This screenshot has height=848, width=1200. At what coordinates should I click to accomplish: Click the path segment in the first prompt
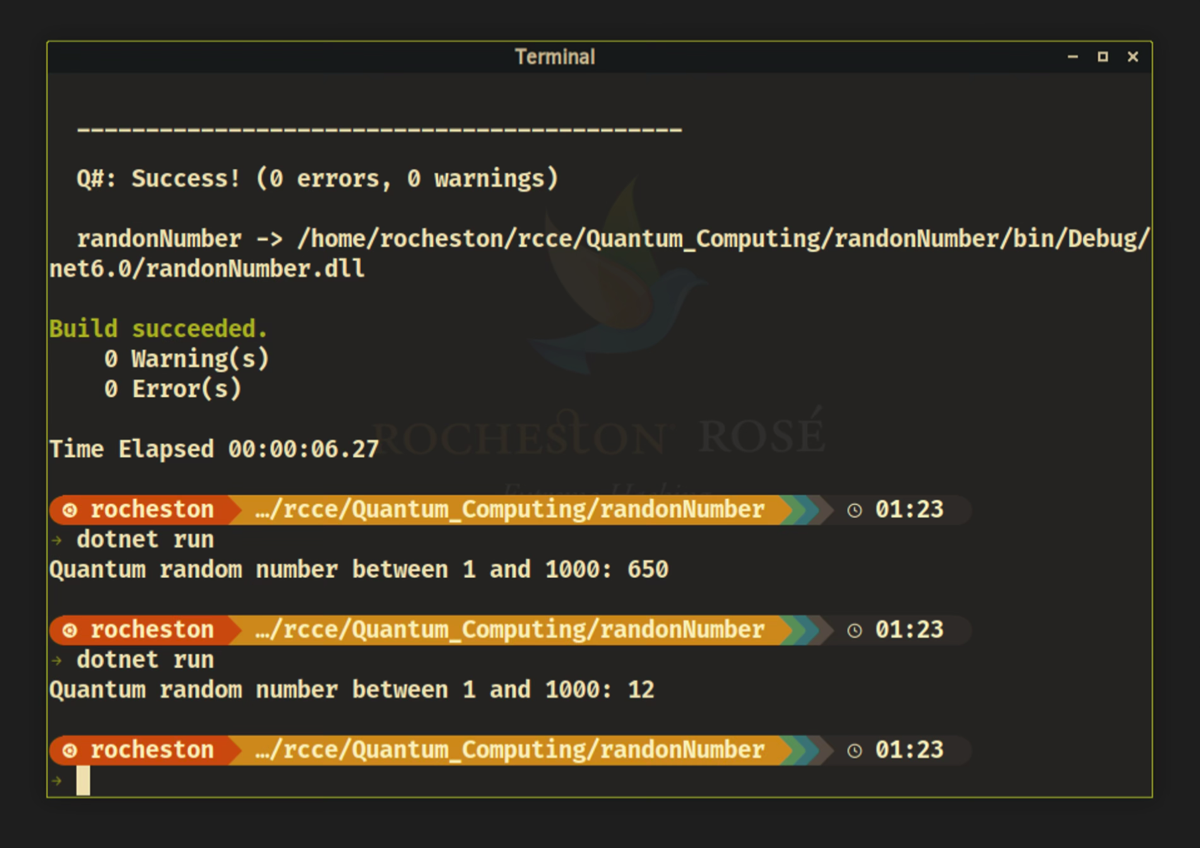[x=509, y=510]
